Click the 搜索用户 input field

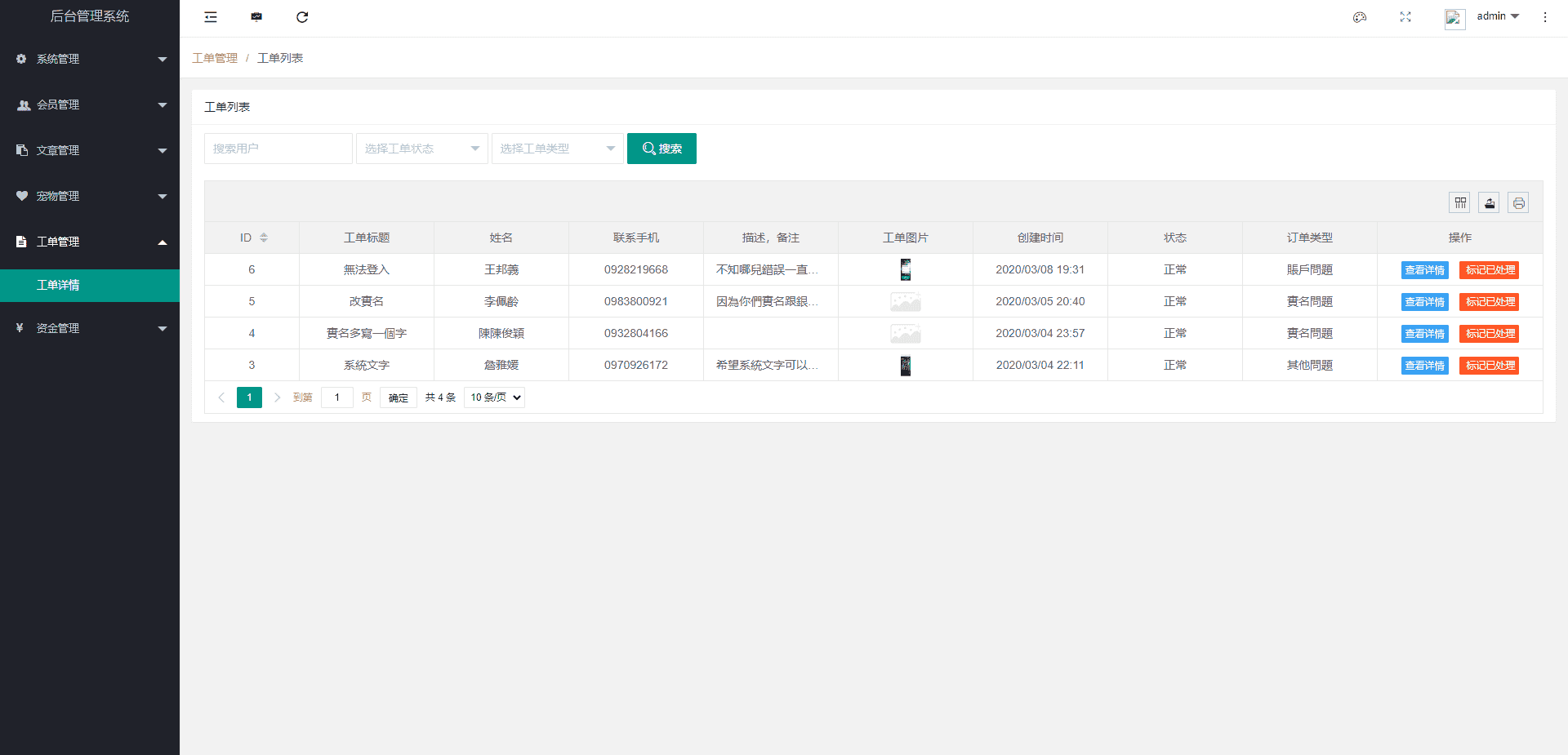click(278, 149)
